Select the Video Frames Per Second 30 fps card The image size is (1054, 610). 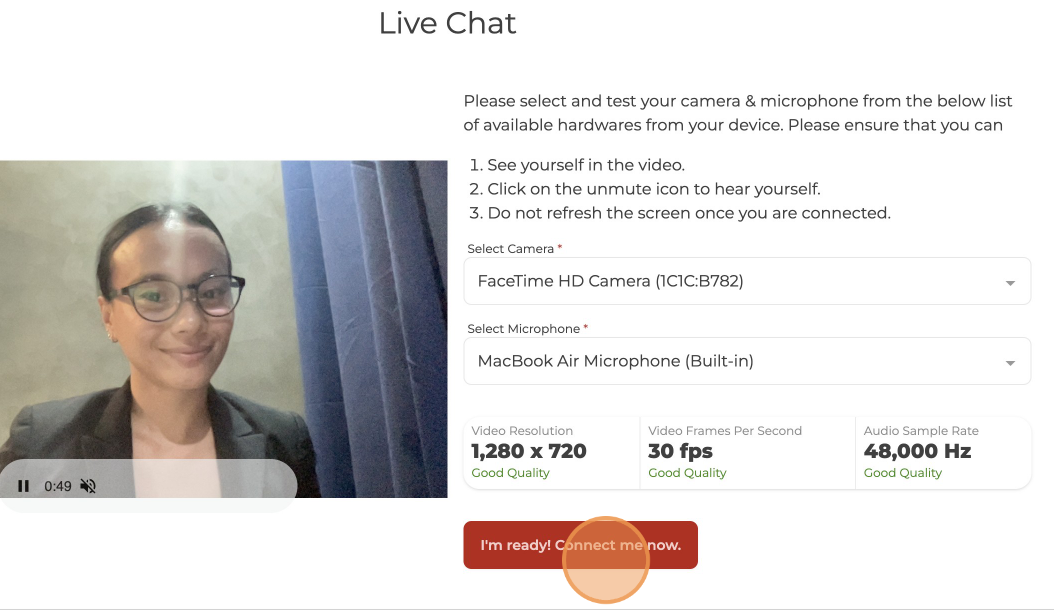coord(747,453)
